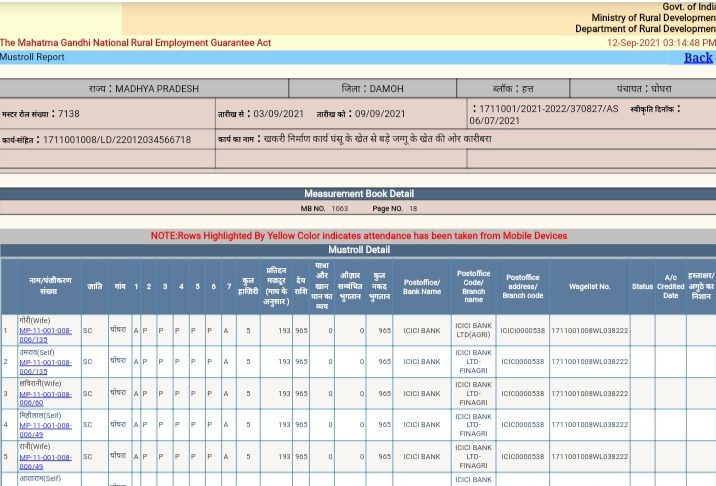Open job card link for रानी(Wife)
716x486 pixels.
(x=45, y=462)
